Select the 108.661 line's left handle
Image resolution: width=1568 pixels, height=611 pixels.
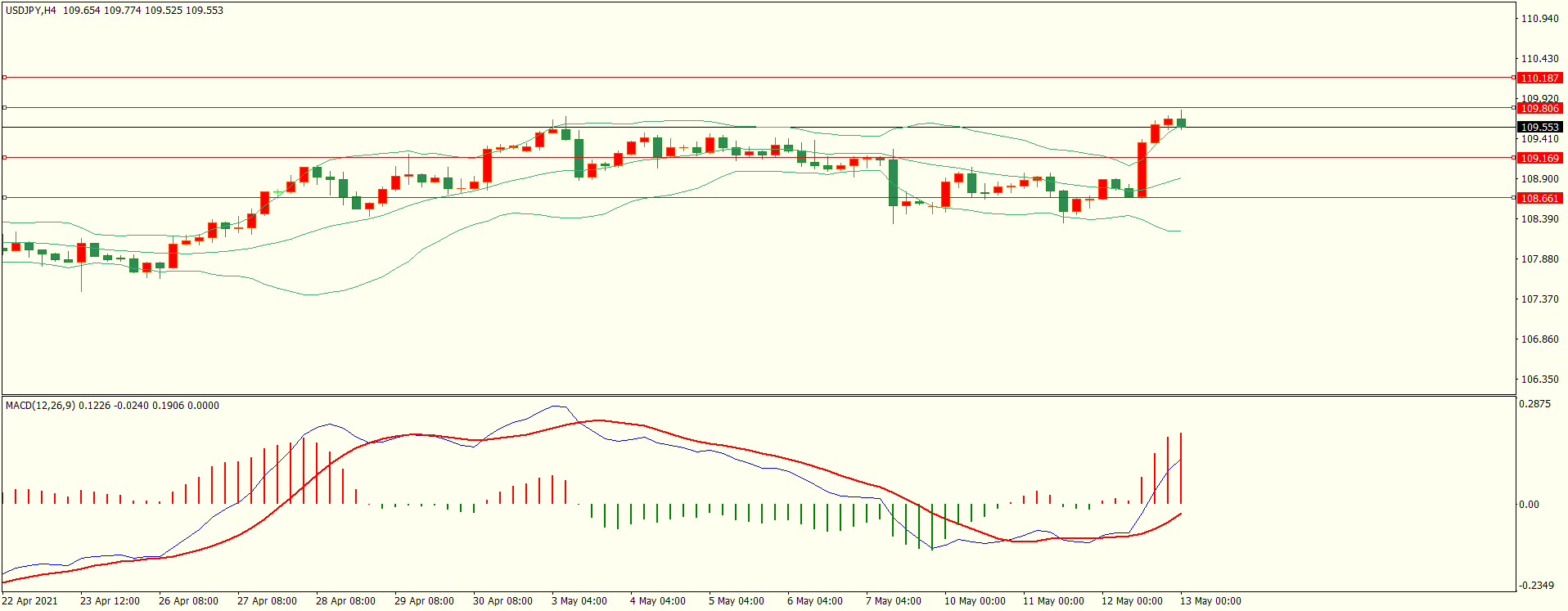coord(4,197)
